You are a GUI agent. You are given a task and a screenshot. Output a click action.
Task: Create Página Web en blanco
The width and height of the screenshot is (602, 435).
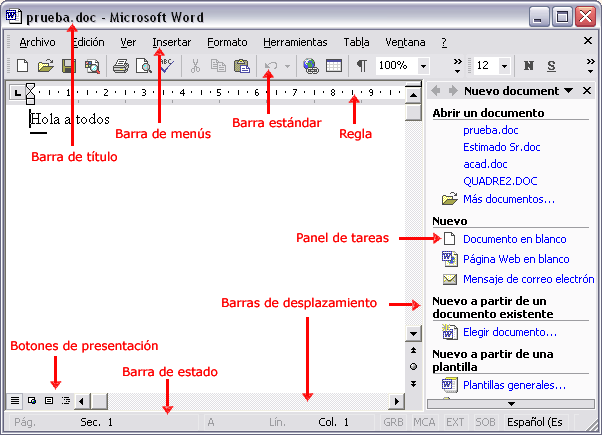coord(516,259)
